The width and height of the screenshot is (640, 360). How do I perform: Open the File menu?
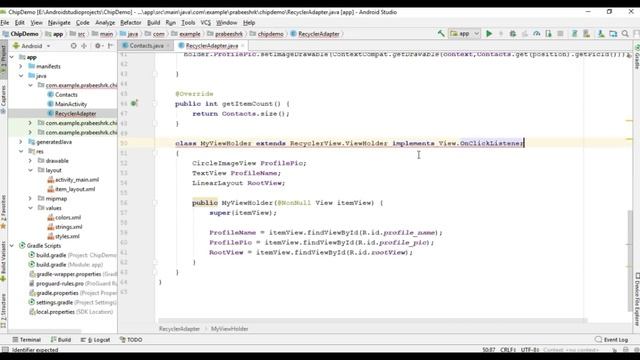[5, 23]
